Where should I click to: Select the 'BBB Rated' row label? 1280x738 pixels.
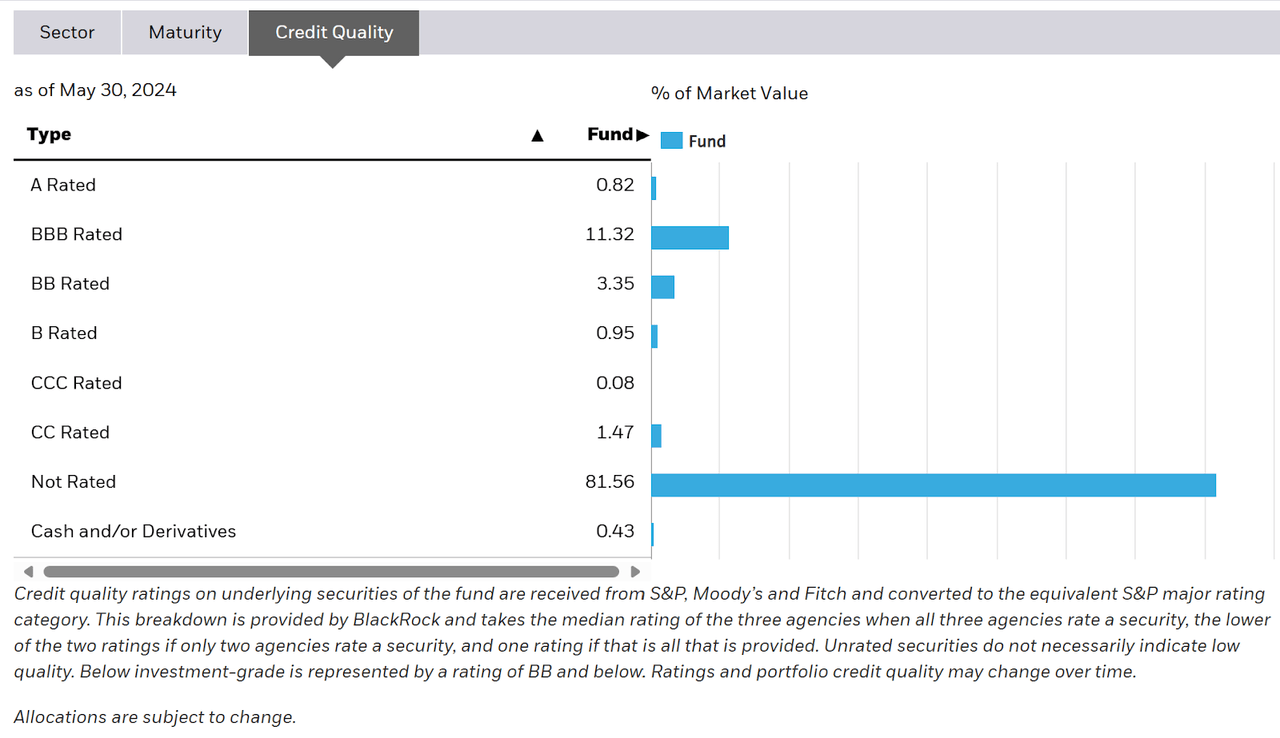point(76,234)
